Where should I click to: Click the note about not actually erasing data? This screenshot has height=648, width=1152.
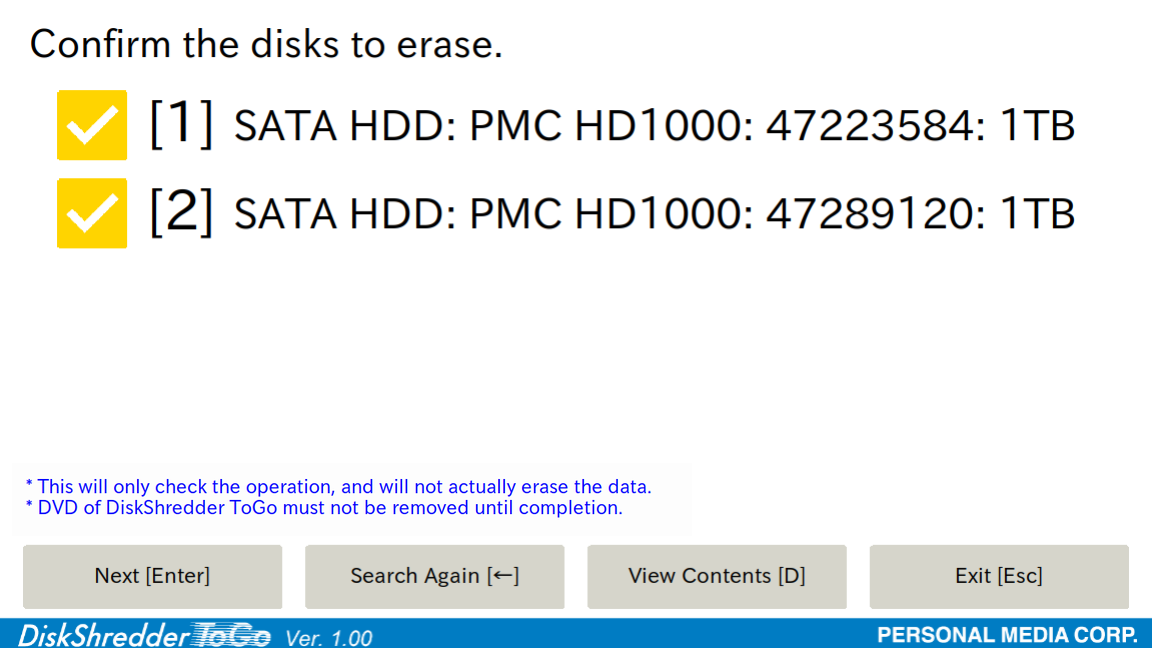[339, 486]
